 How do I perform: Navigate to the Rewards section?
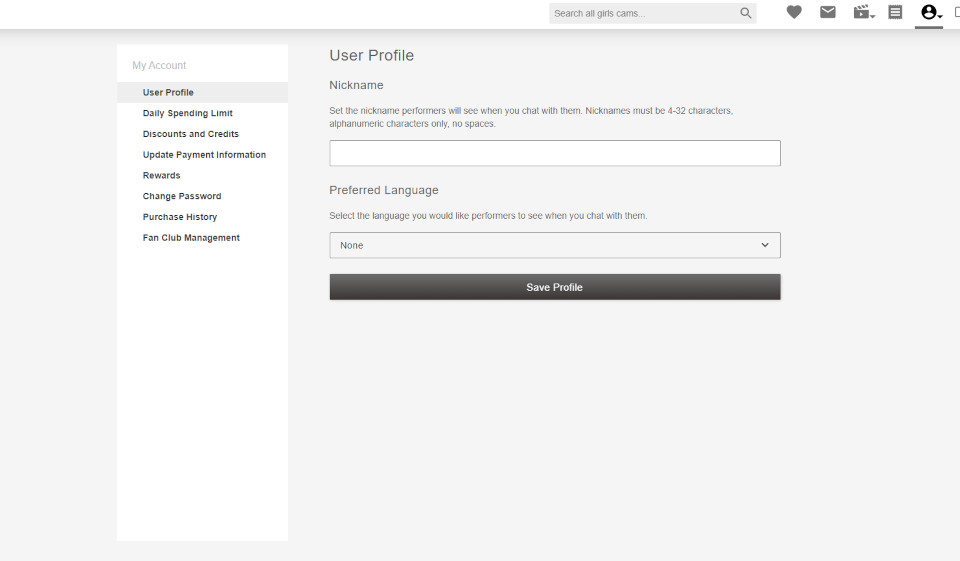click(162, 176)
